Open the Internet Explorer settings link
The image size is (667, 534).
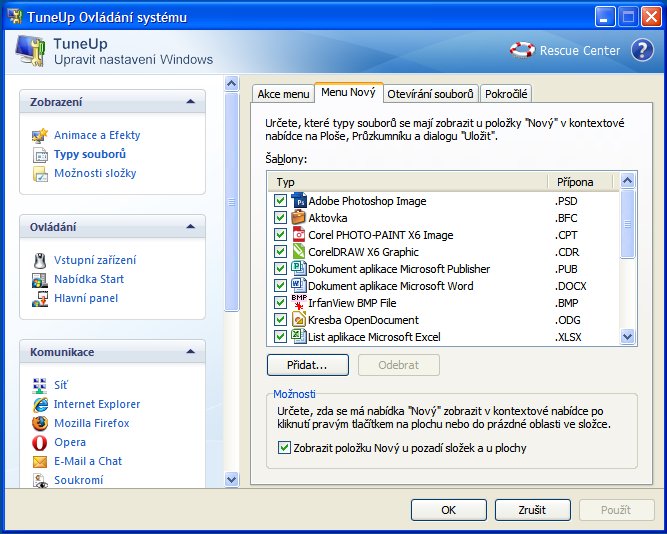(97, 404)
